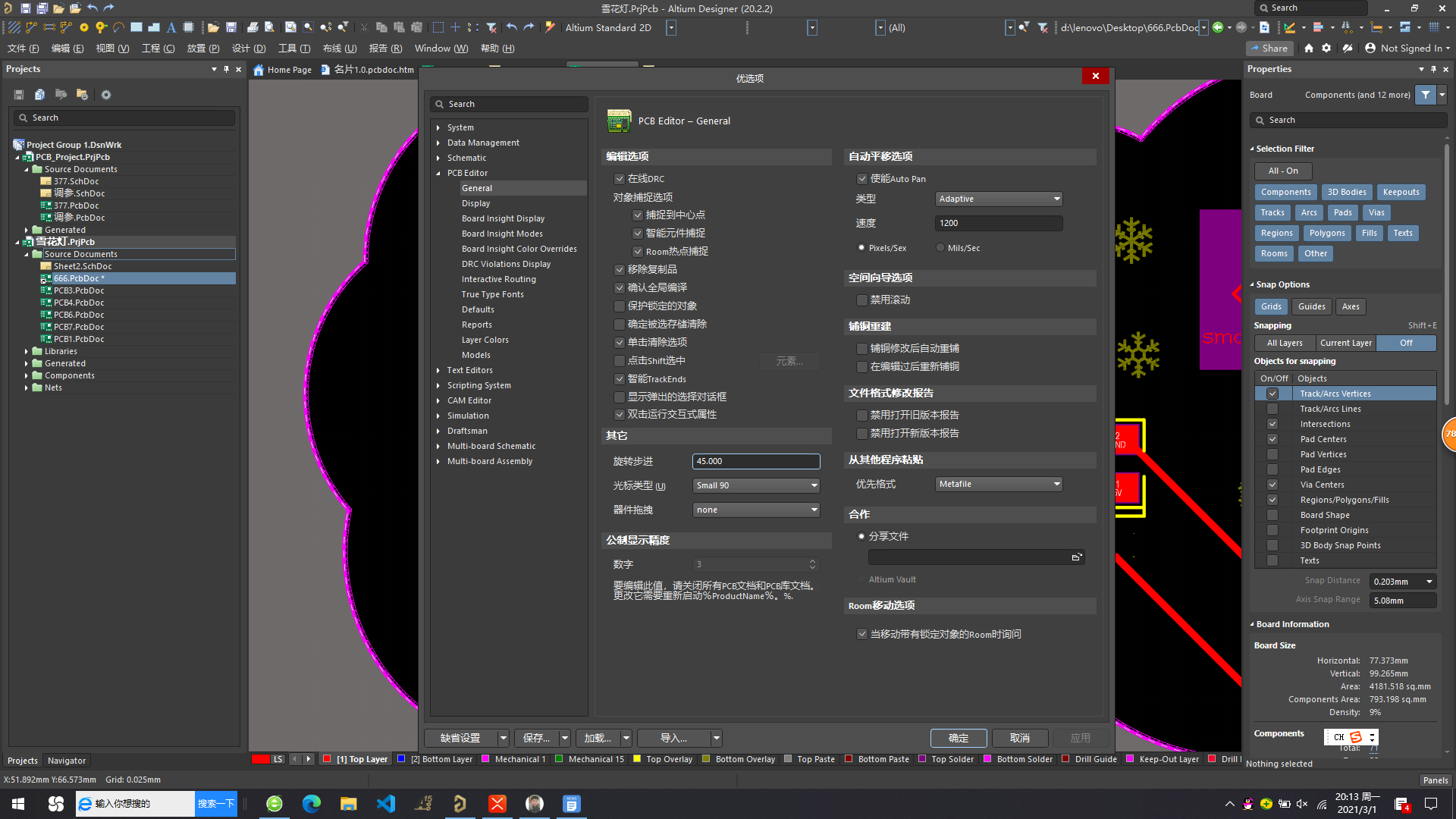This screenshot has height=819, width=1456.
Task: Click the settings gear in Projects panel
Action: point(106,95)
